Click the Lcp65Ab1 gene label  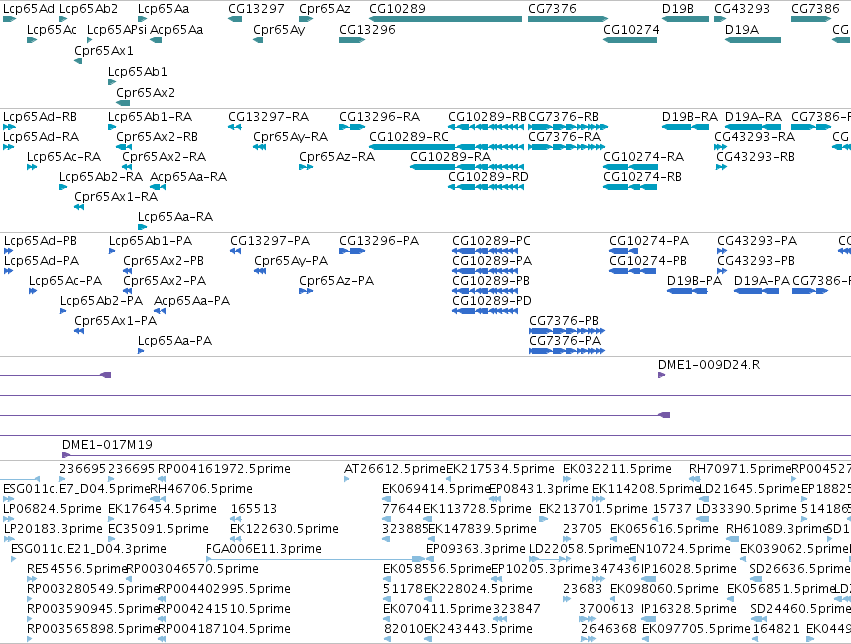pos(138,72)
